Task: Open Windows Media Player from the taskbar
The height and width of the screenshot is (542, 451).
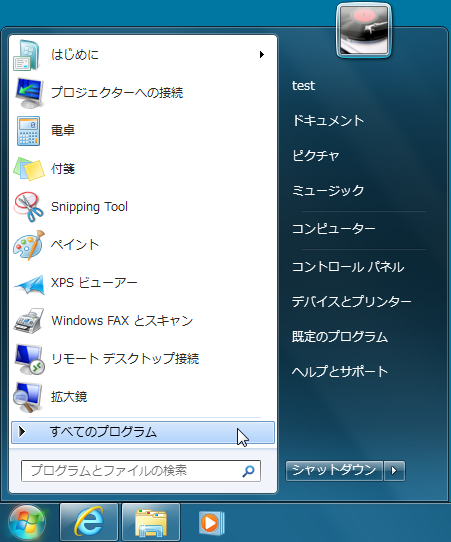Action: click(x=212, y=523)
